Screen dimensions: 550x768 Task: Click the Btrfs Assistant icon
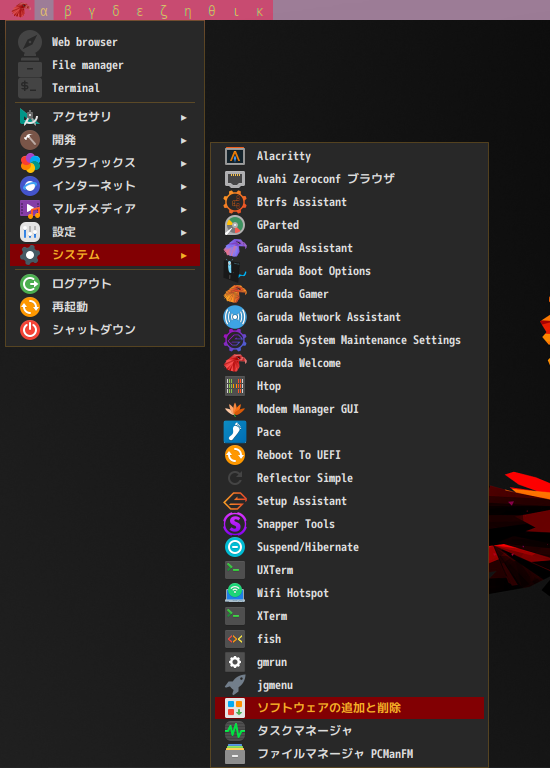(235, 202)
